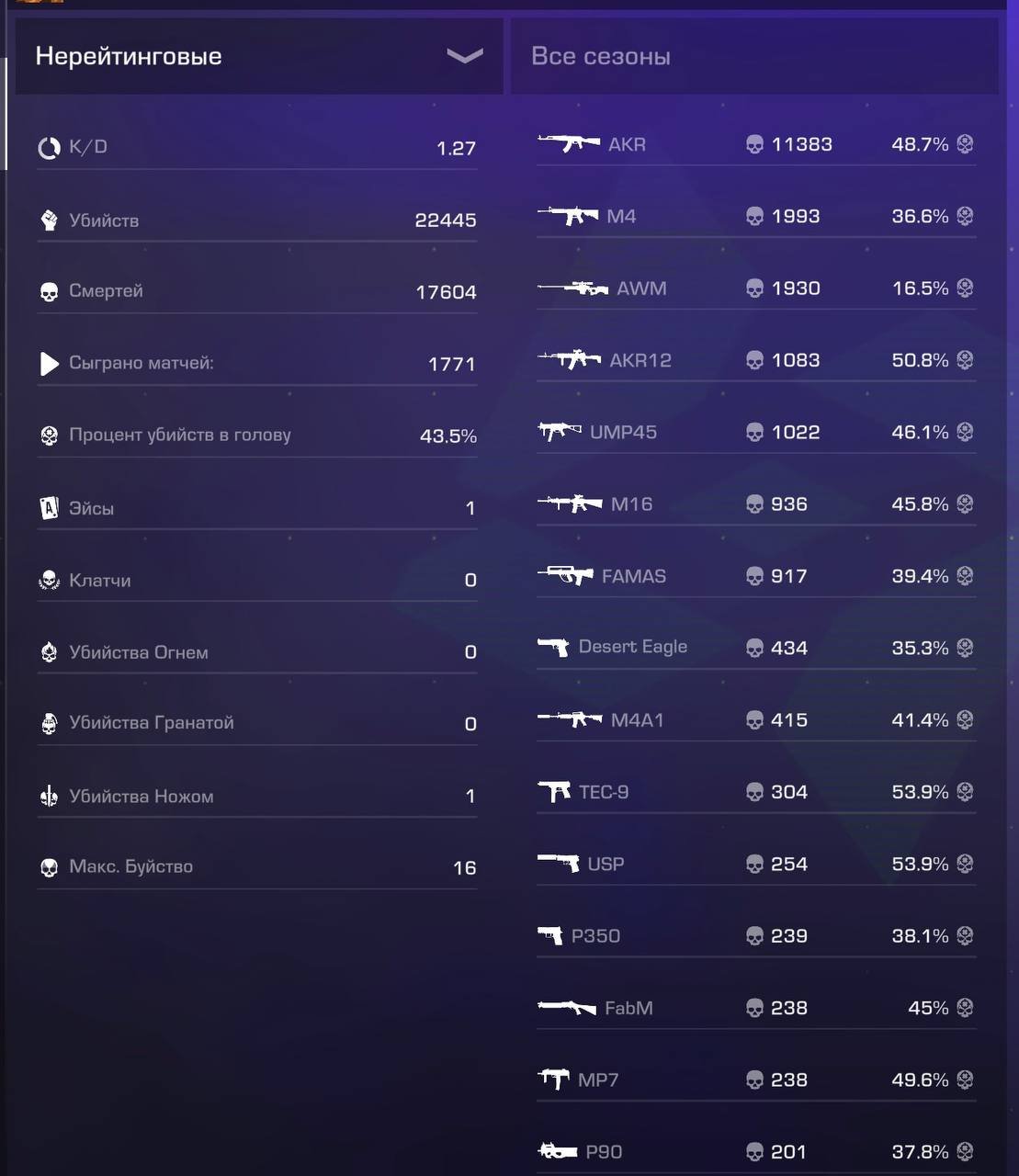
Task: Click the Эйсы ace card icon
Action: coord(49,507)
